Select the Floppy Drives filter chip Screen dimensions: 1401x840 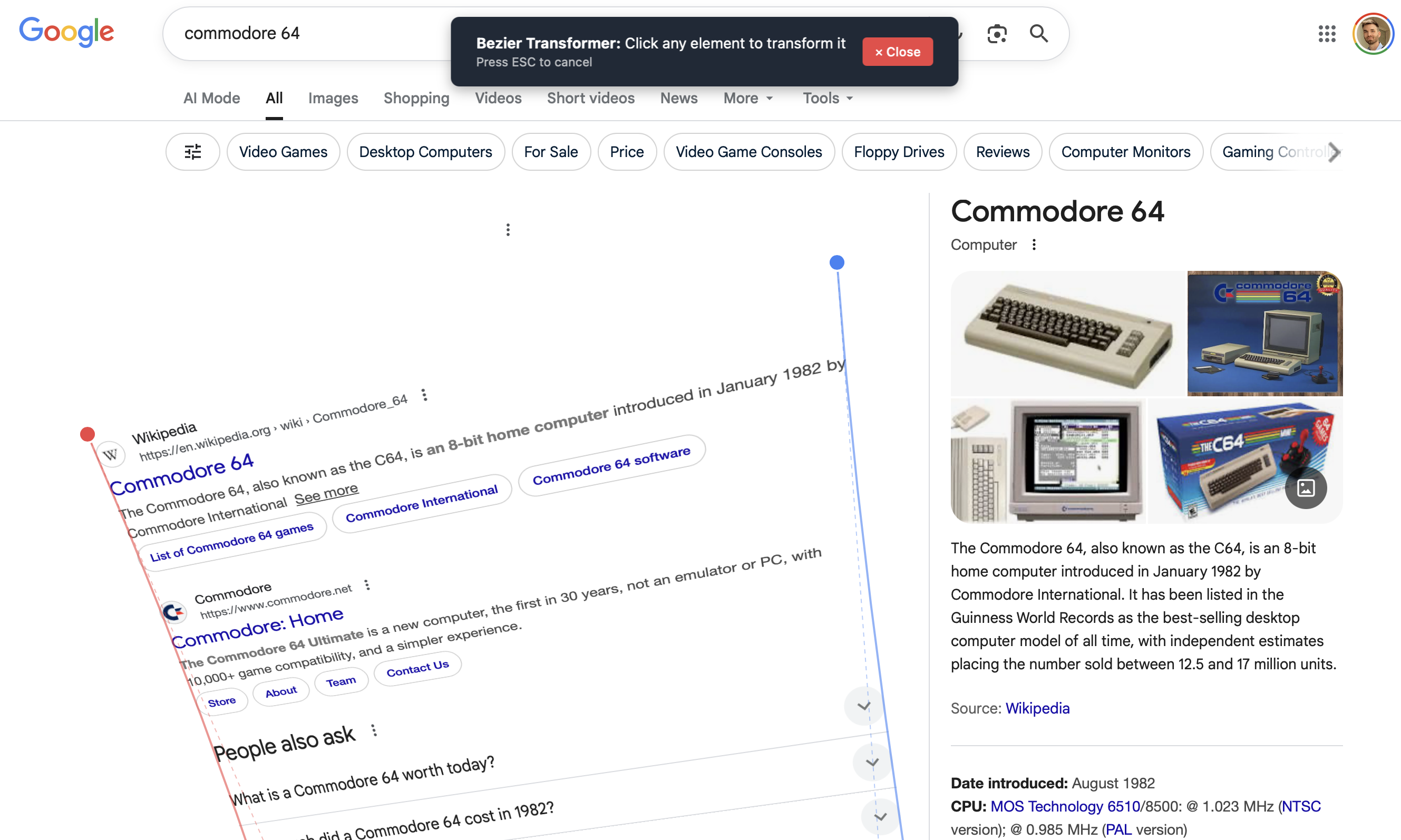pyautogui.click(x=898, y=152)
